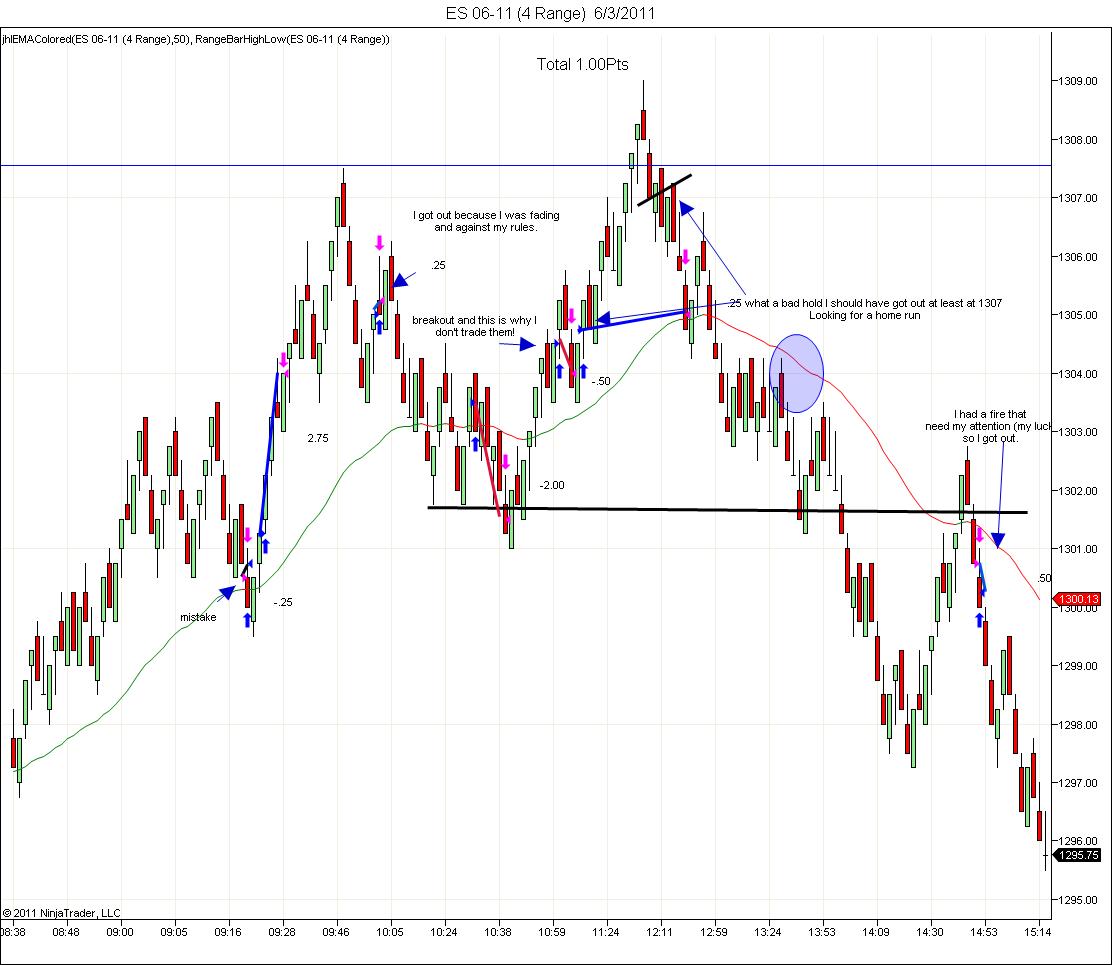
Task: Select the 13:53 time axis label
Action: [x=821, y=932]
